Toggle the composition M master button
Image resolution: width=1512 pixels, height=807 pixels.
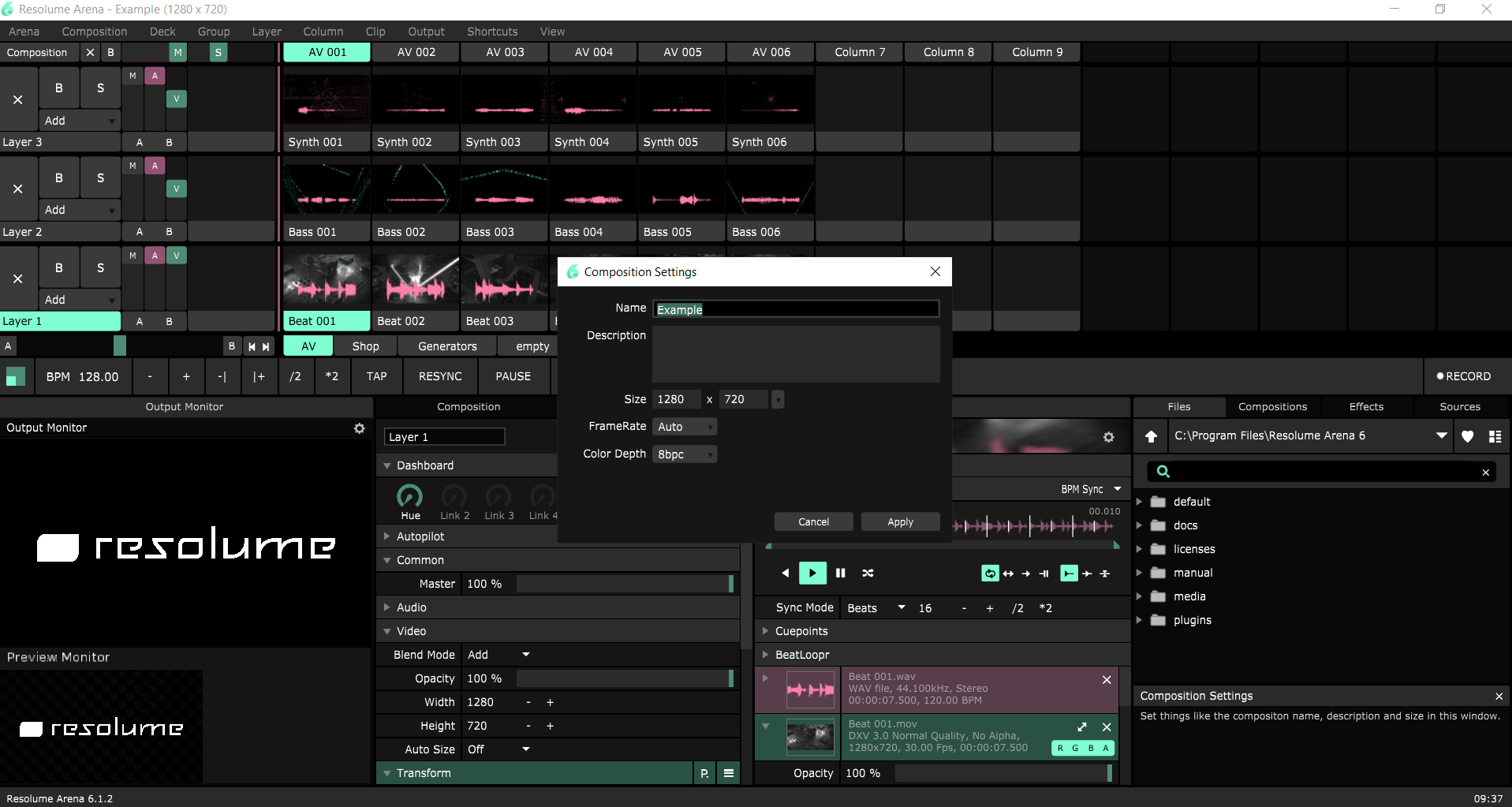(178, 53)
